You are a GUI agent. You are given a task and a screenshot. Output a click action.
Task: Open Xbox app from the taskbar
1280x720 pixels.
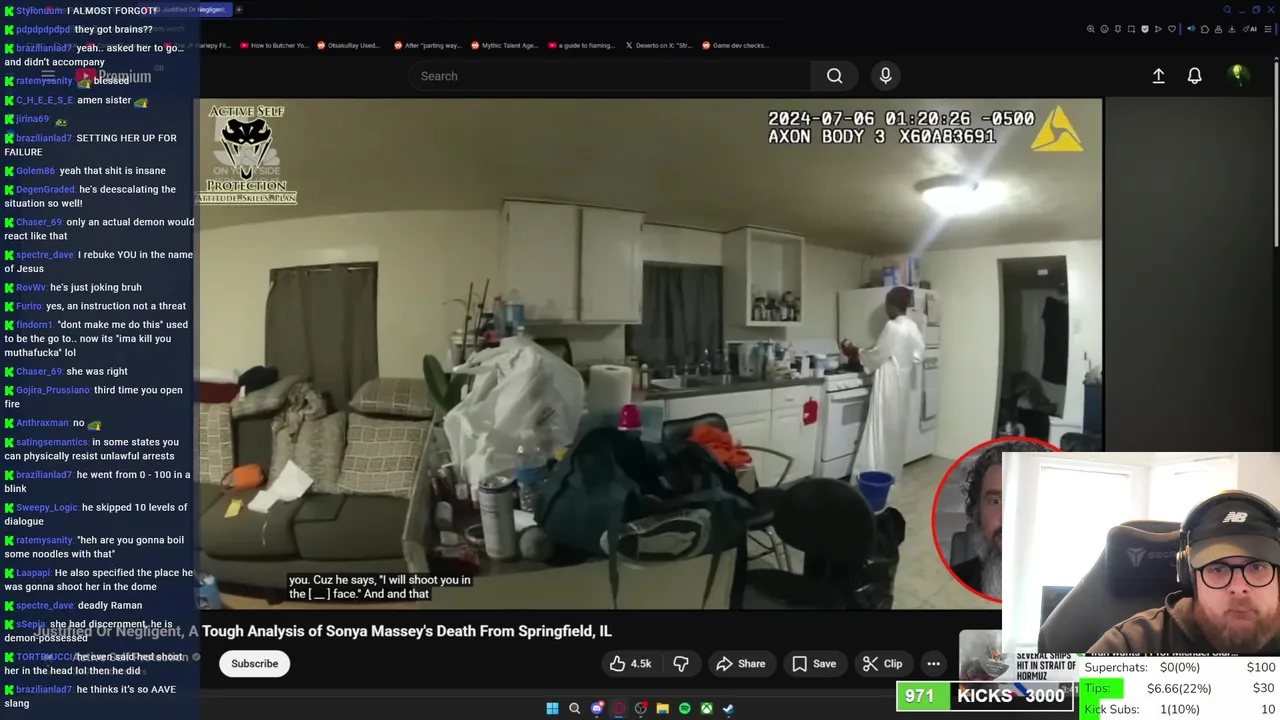click(706, 708)
